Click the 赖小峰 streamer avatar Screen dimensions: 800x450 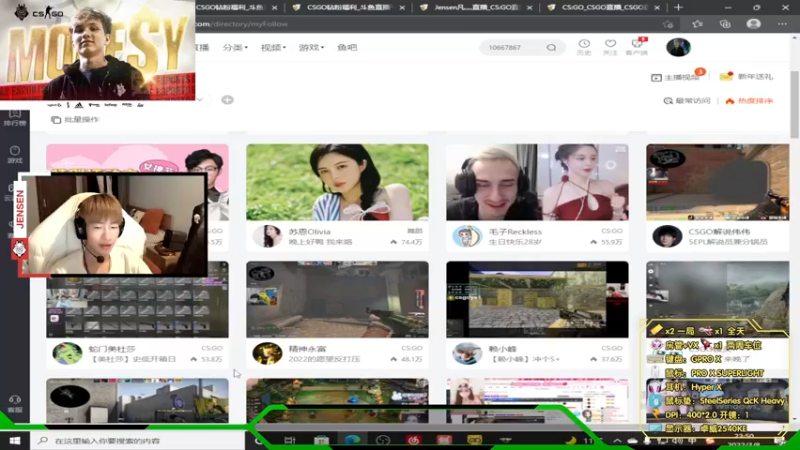467,353
